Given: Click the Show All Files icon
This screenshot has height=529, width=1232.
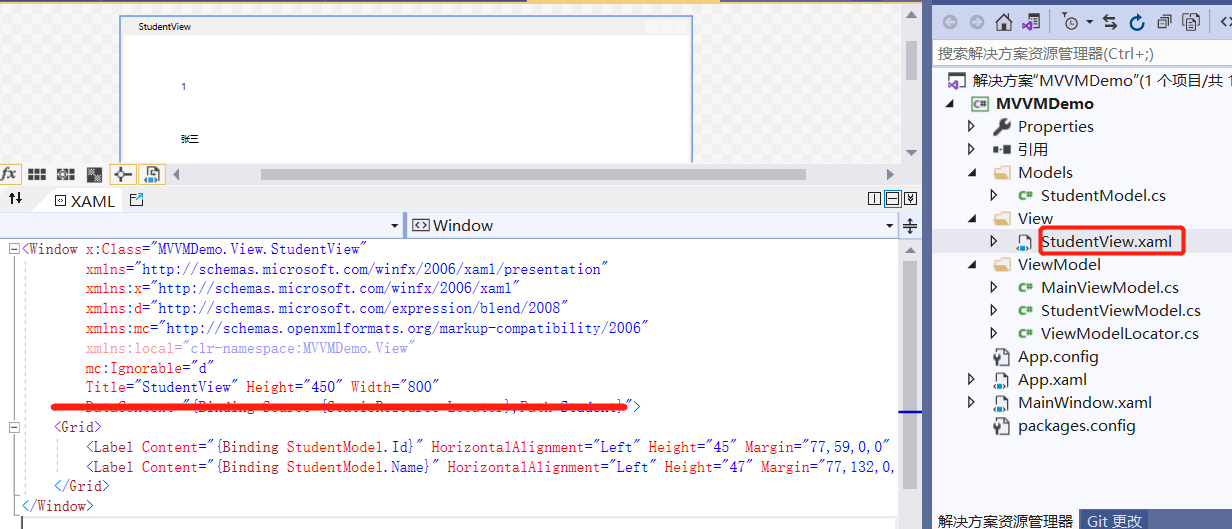Looking at the screenshot, I should coord(1191,22).
